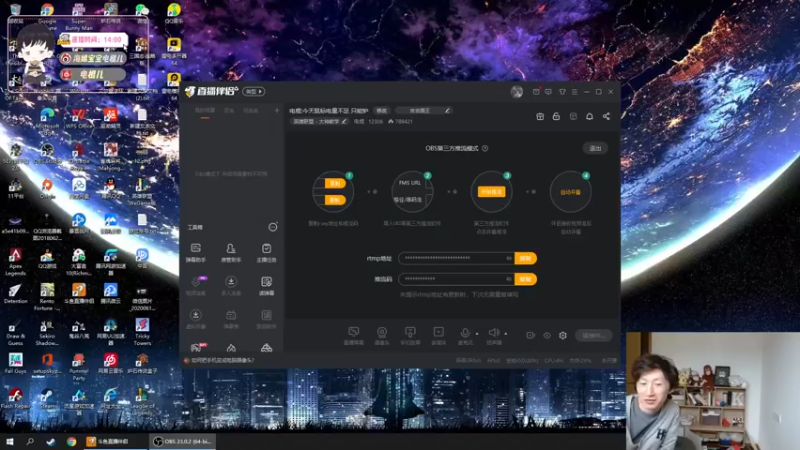Click top copy button in step one circle
Image resolution: width=800 pixels, height=450 pixels.
point(335,184)
